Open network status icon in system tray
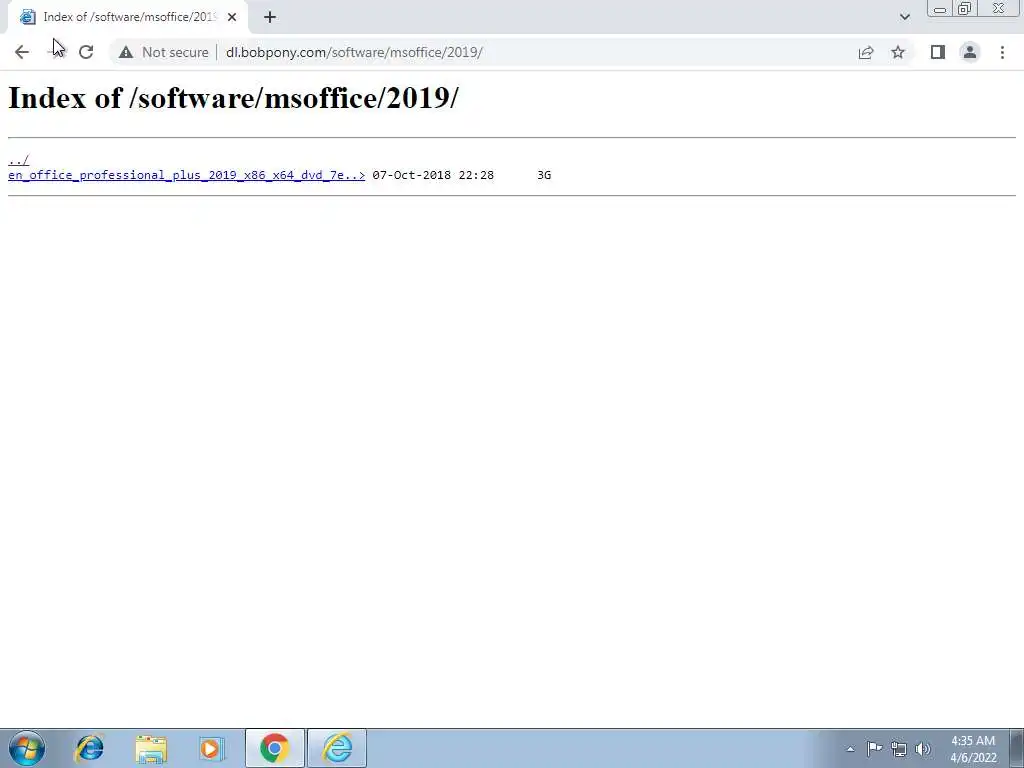The image size is (1024, 768). pyautogui.click(x=899, y=749)
